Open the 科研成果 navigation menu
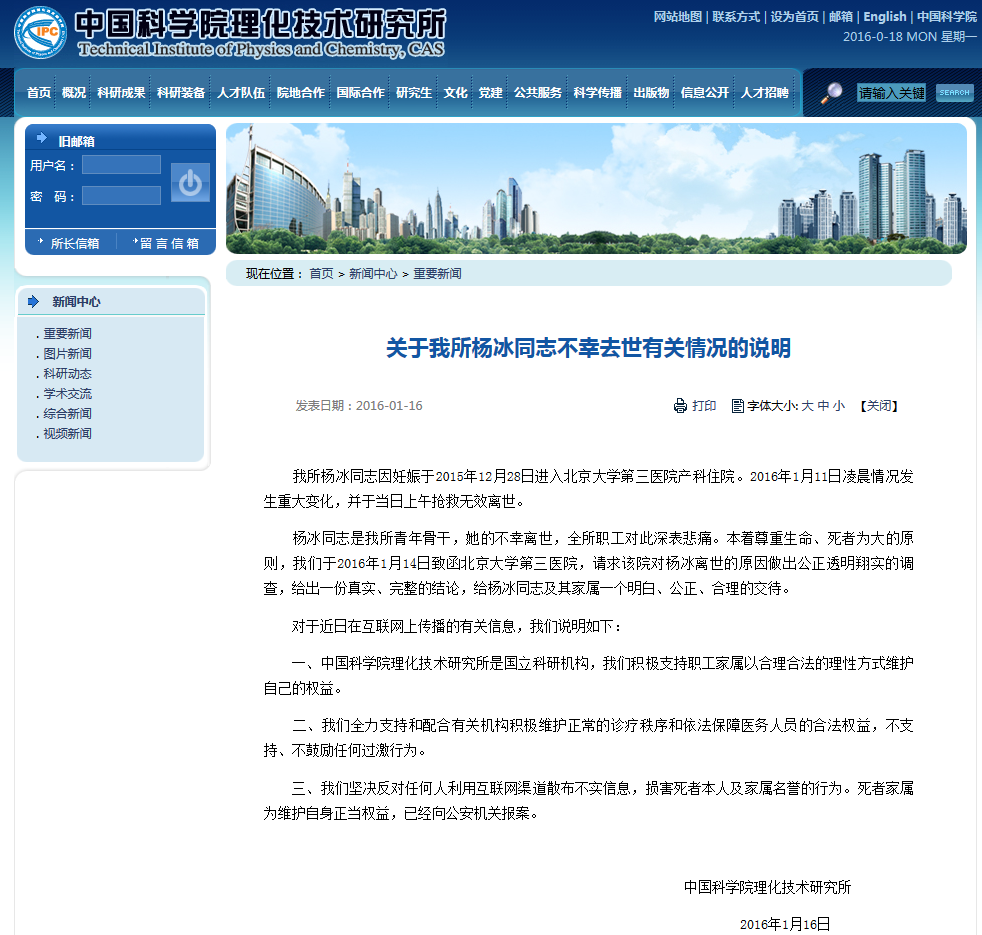 click(121, 93)
